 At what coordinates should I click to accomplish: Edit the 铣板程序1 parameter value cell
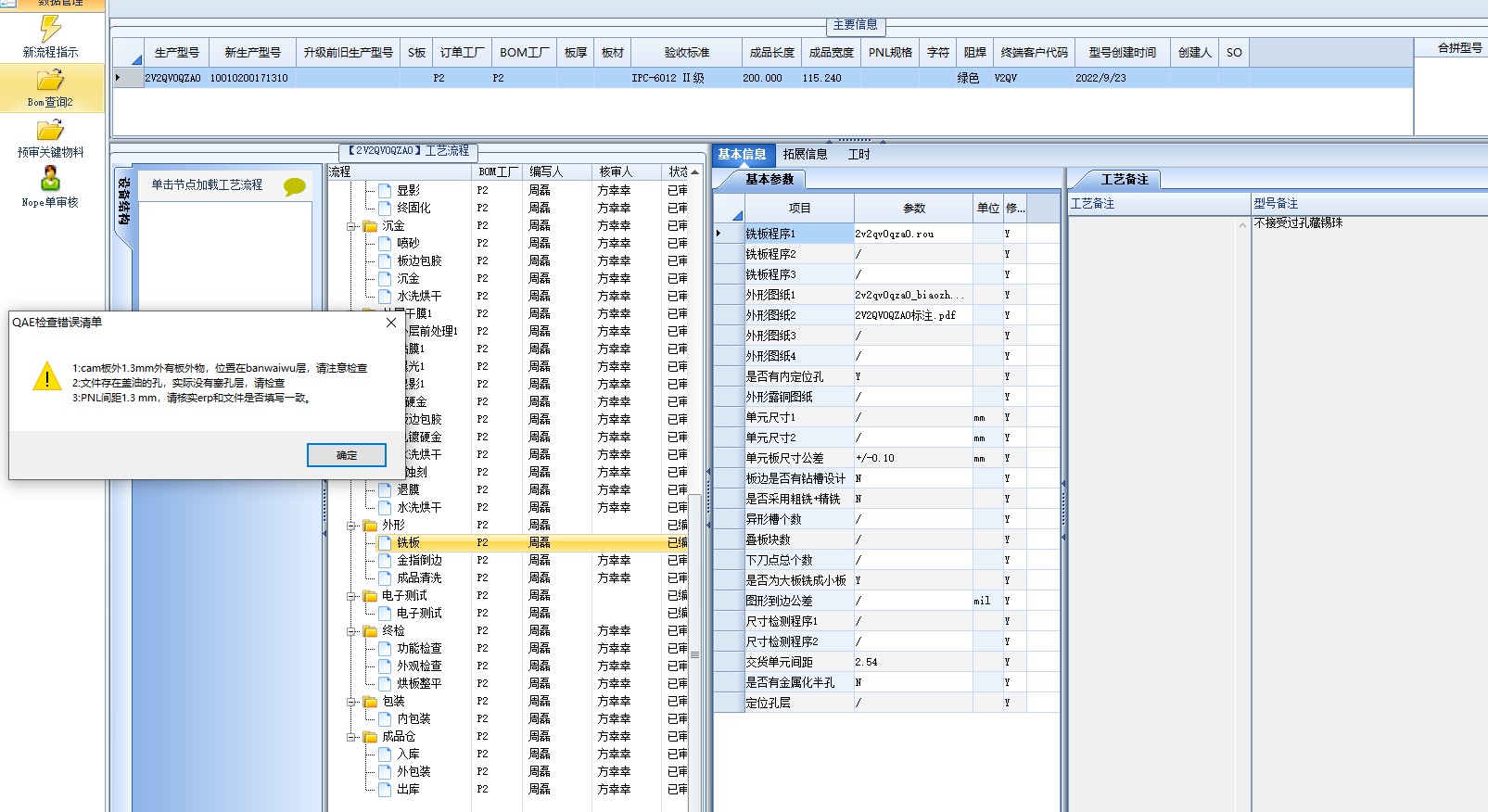pos(913,234)
